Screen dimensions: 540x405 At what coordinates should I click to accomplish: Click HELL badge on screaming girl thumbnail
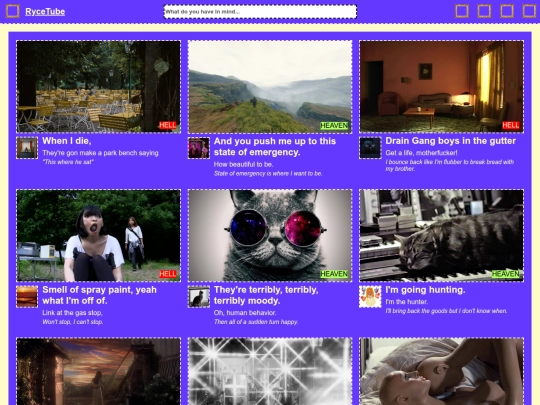pos(168,274)
